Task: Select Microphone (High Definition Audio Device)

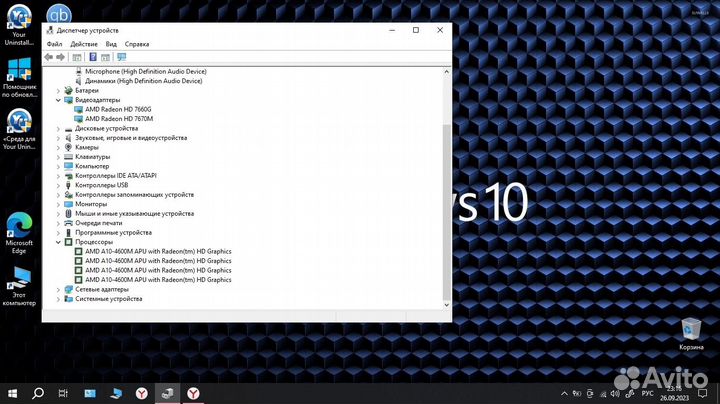Action: click(x=146, y=72)
